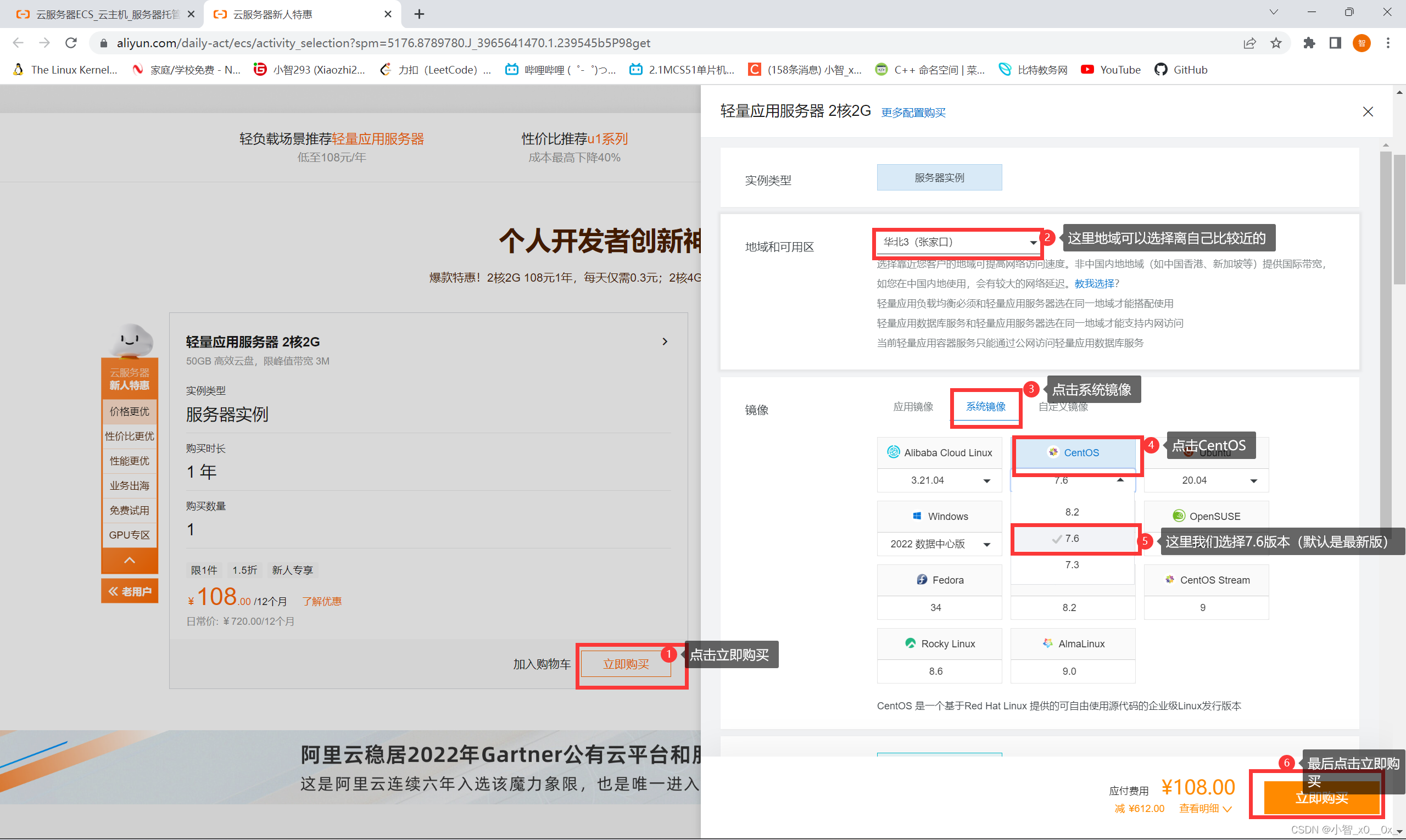Select the OpenSUSE image

coord(1206,516)
